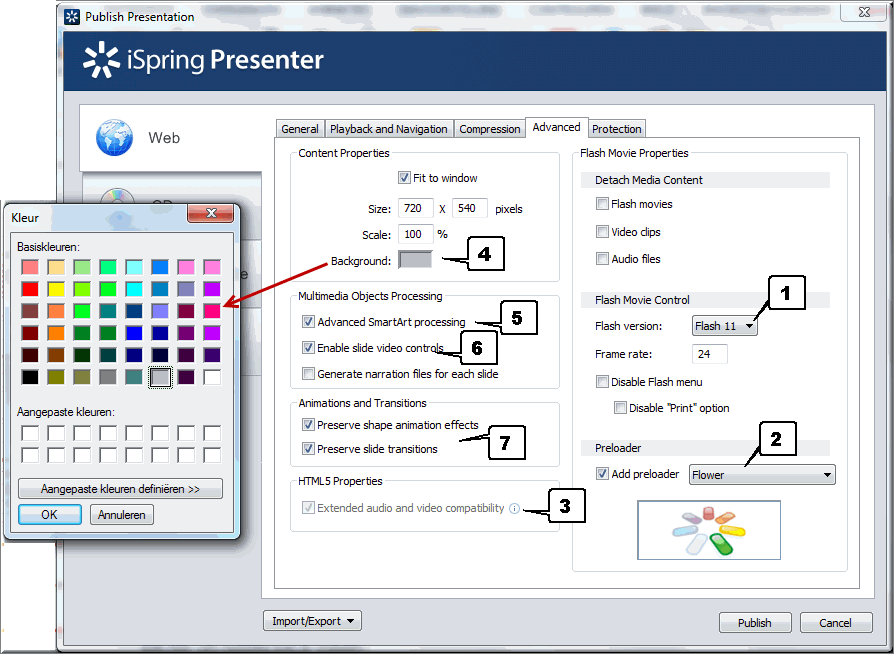Image resolution: width=894 pixels, height=654 pixels.
Task: Switch to the Protection tab
Action: pos(616,129)
